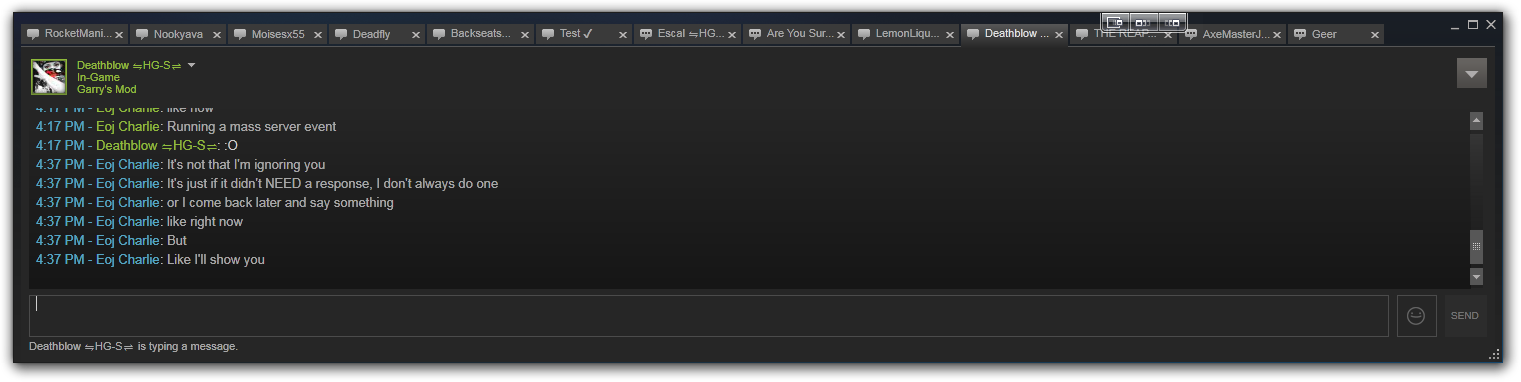Image resolution: width=1521 pixels, height=382 pixels.
Task: Click the third window snap layout icon
Action: (x=1172, y=22)
